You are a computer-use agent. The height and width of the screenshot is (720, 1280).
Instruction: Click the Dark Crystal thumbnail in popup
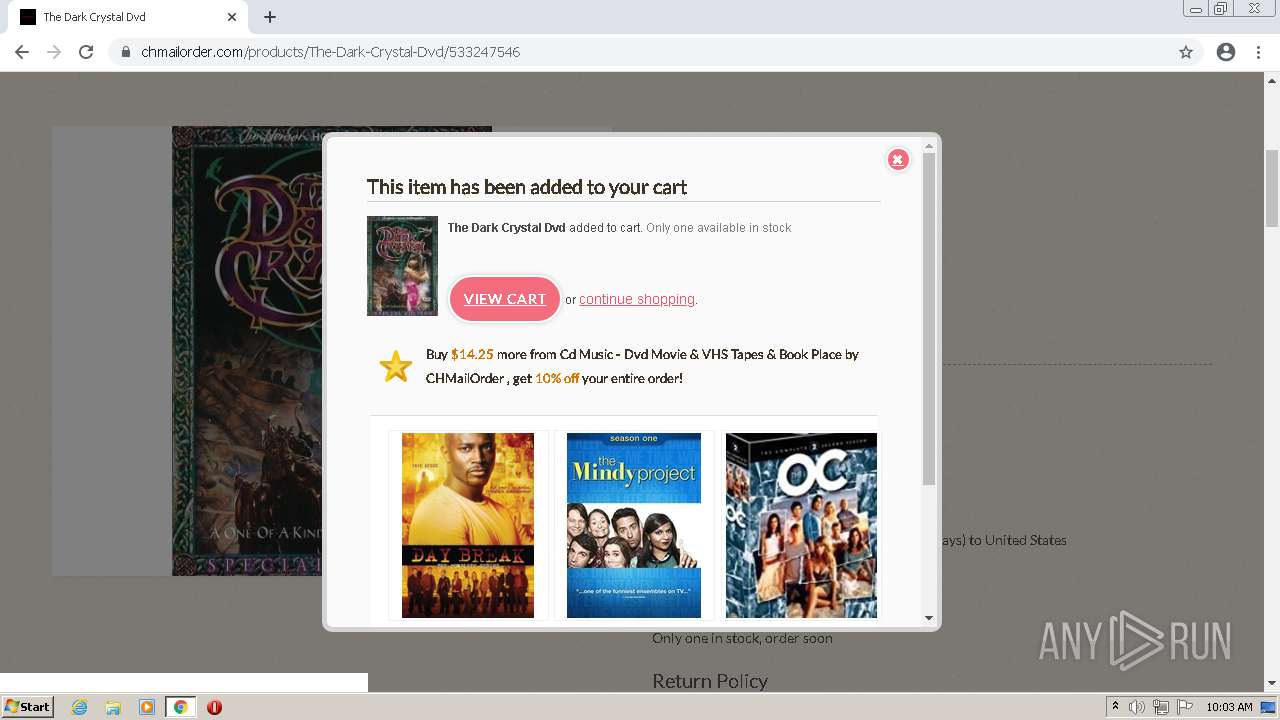402,266
